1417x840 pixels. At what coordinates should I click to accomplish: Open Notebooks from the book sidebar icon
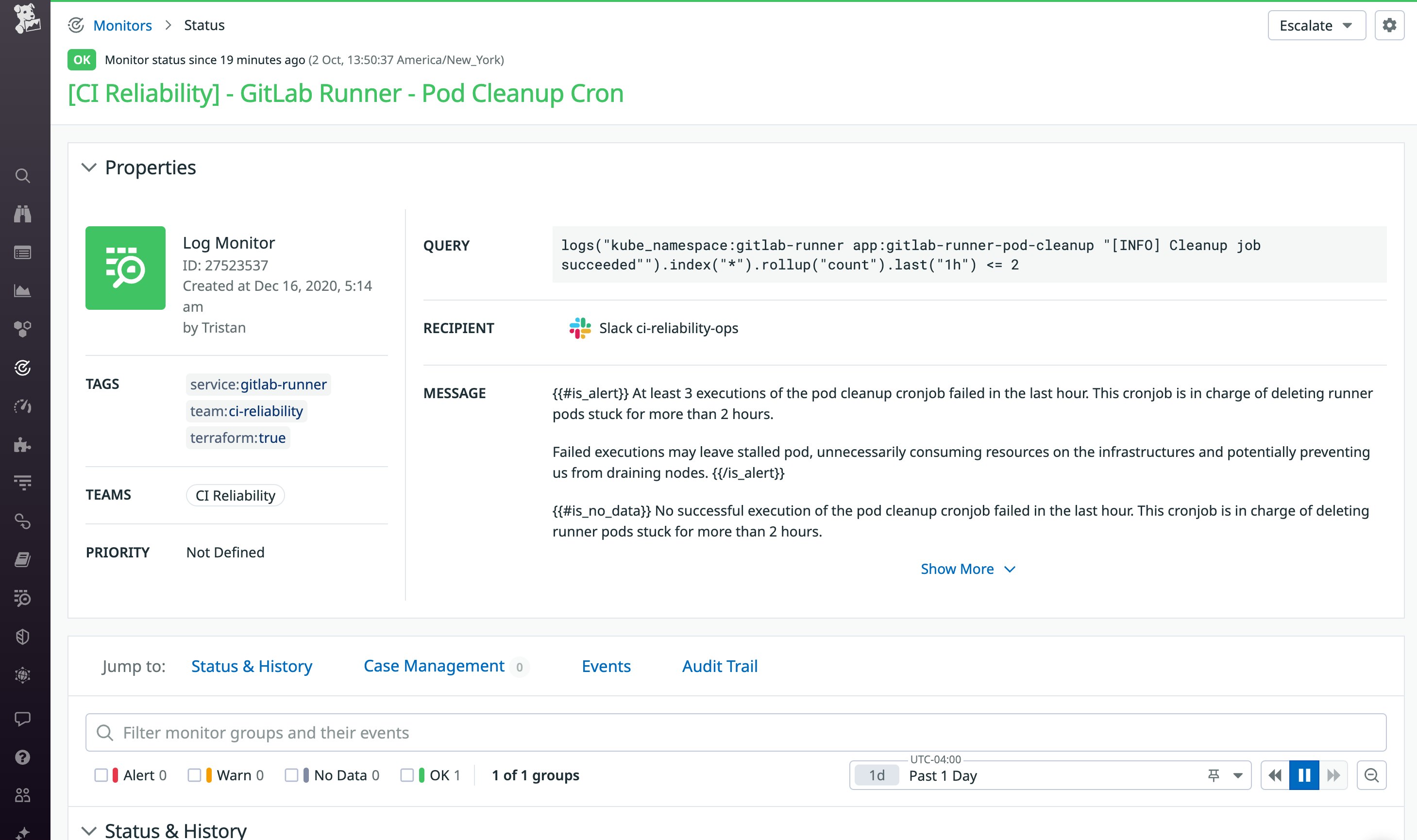pos(23,560)
